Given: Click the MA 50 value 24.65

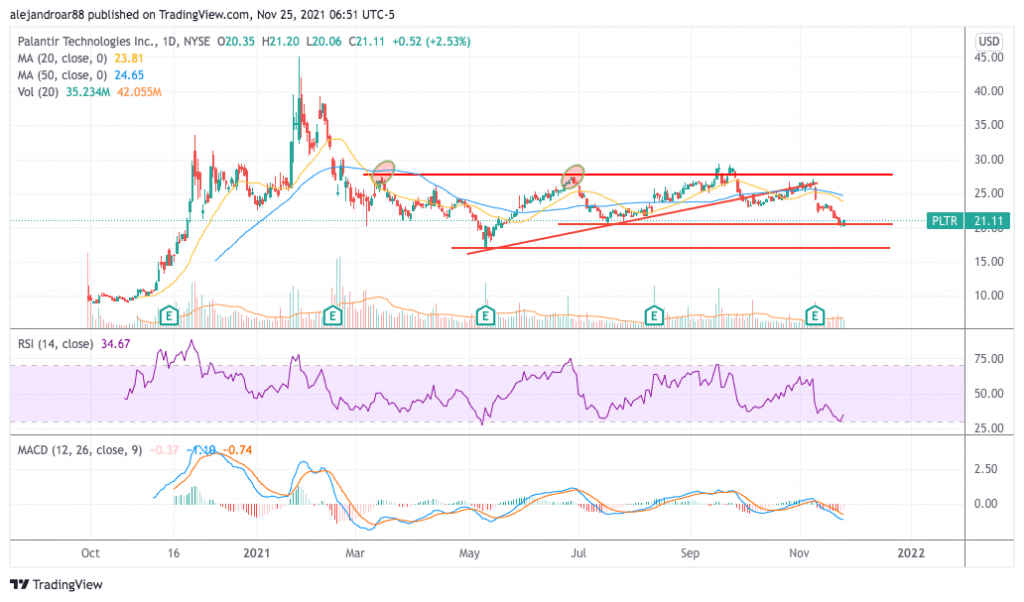Looking at the screenshot, I should [129, 75].
